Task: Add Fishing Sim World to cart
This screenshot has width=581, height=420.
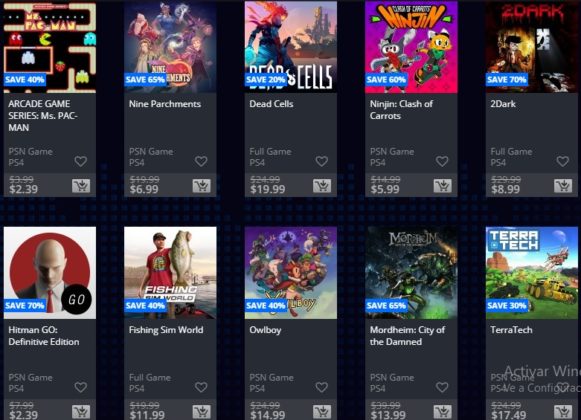Action: point(201,412)
